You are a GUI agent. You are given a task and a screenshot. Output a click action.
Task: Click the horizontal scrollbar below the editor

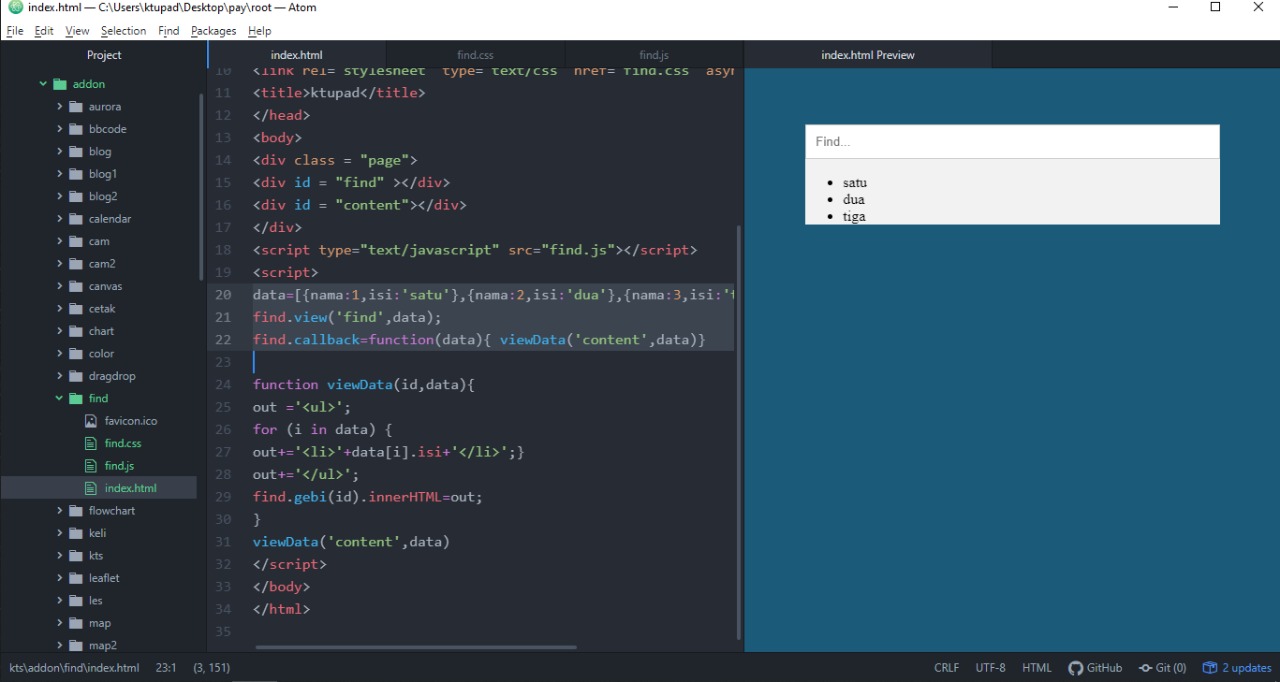[x=415, y=647]
